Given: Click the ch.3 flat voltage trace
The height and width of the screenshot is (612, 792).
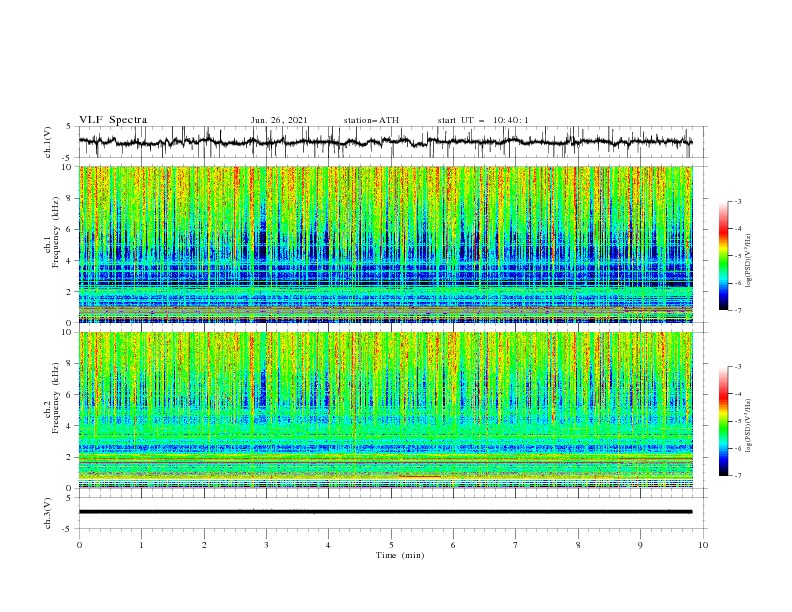Looking at the screenshot, I should (x=385, y=512).
